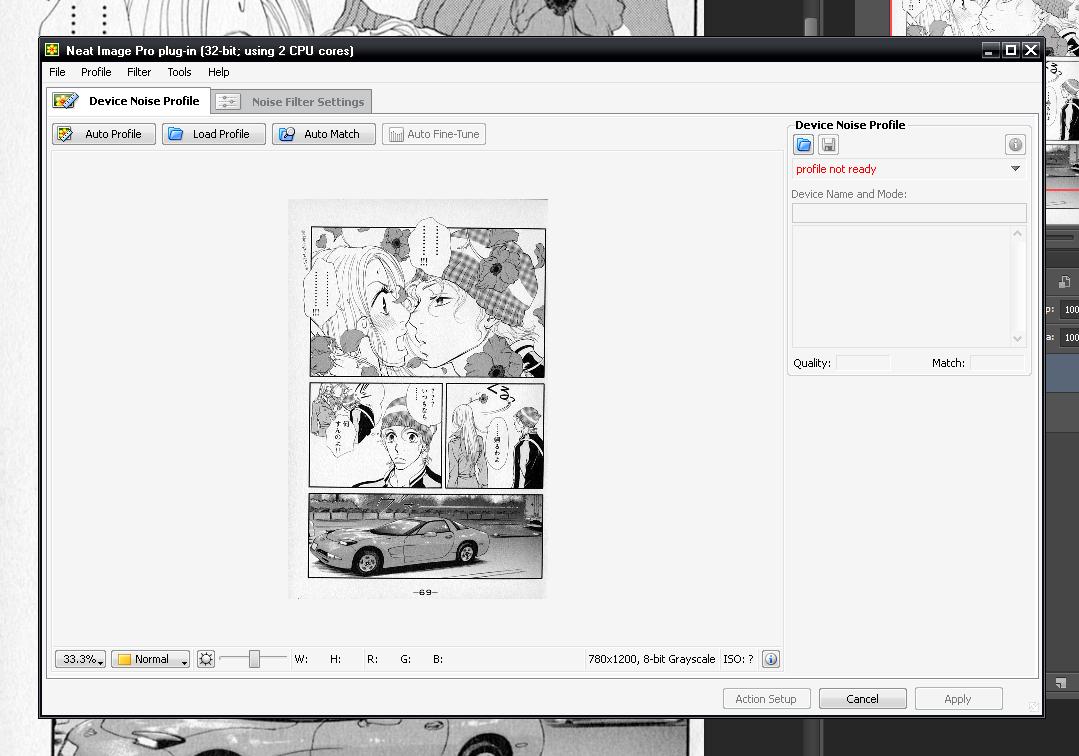Switch to Noise Filter Settings tab
This screenshot has height=756, width=1079.
292,102
